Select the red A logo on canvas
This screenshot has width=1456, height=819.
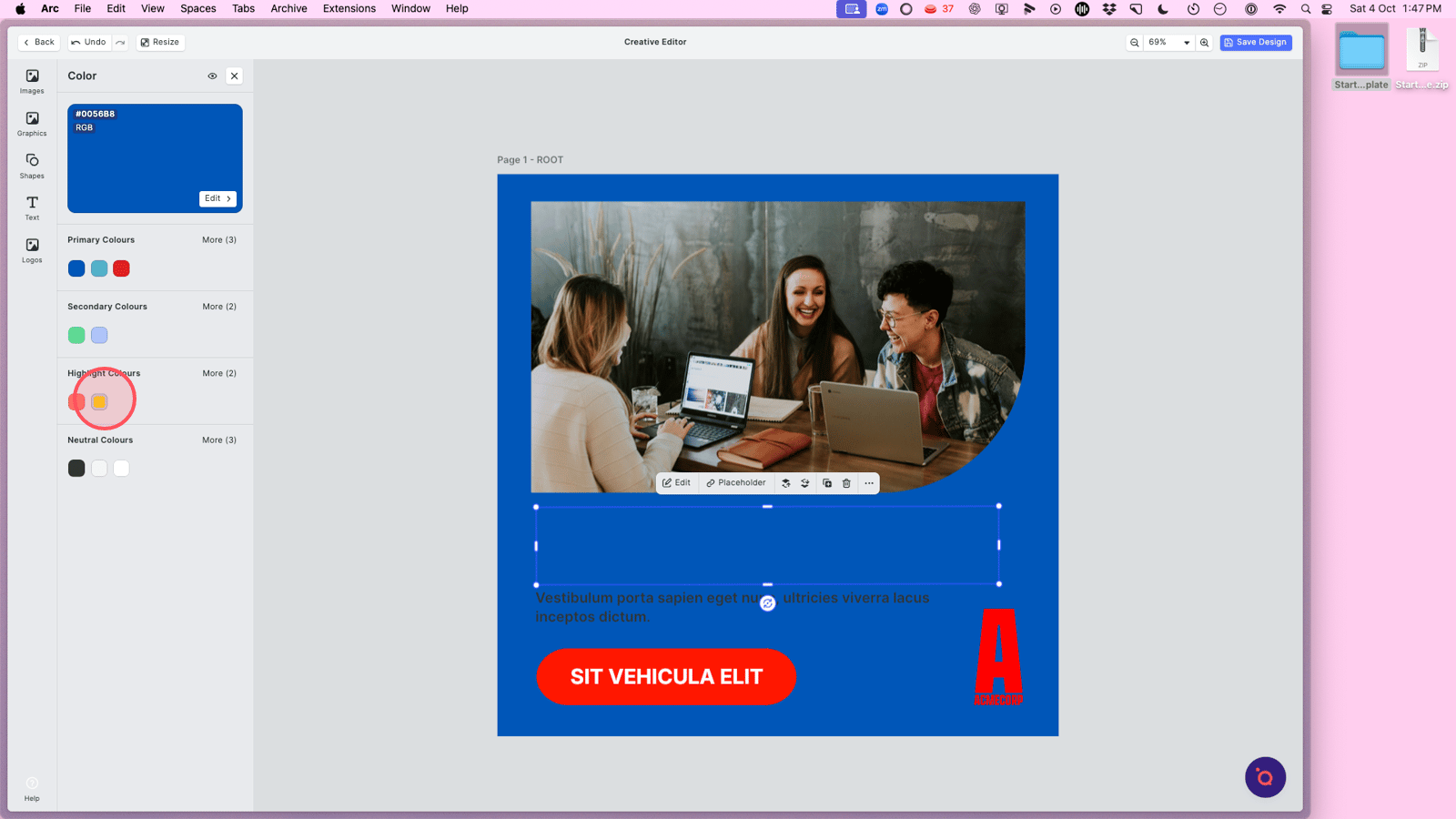[x=998, y=657]
